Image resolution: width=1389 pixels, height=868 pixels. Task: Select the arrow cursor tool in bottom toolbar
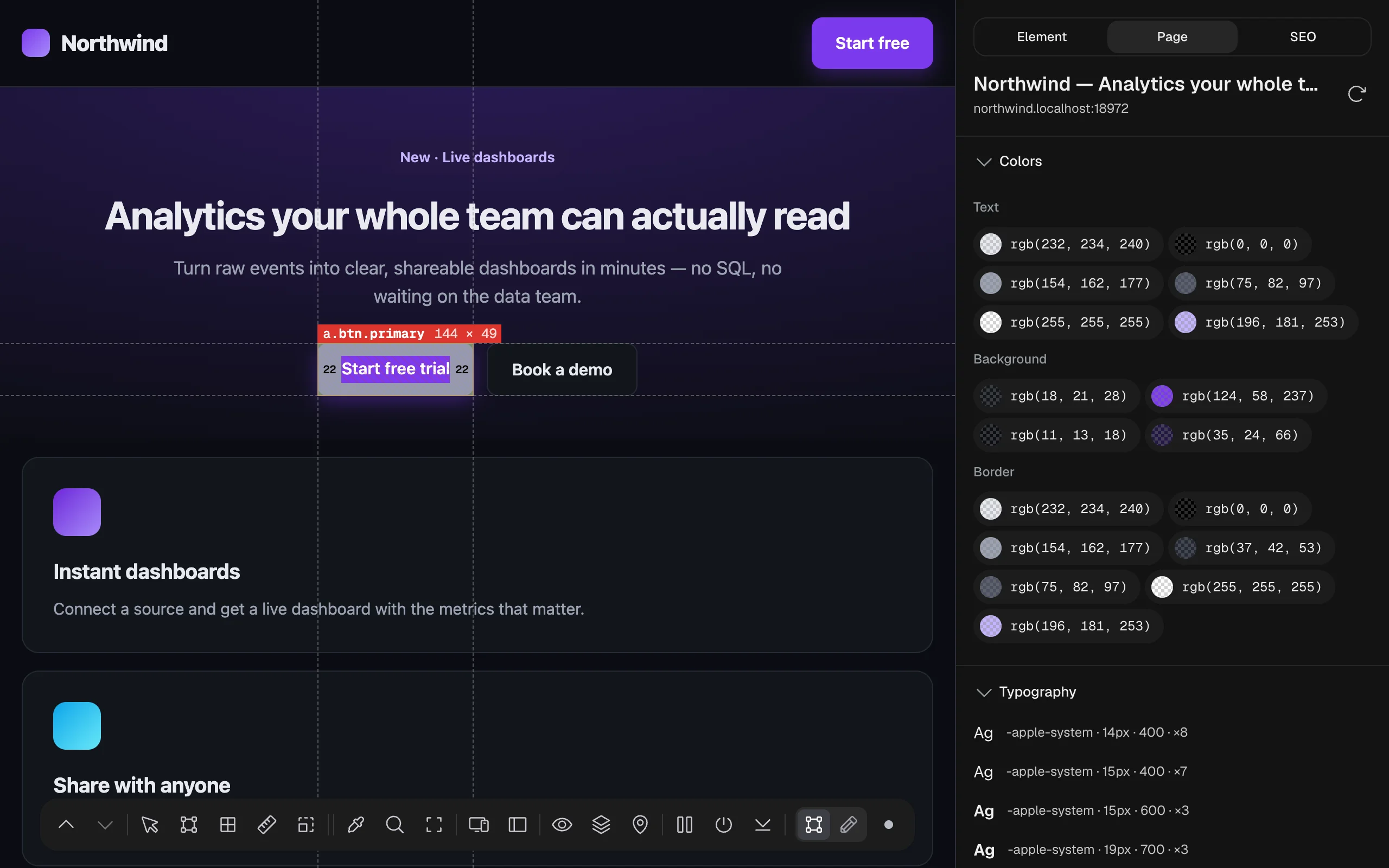[150, 825]
